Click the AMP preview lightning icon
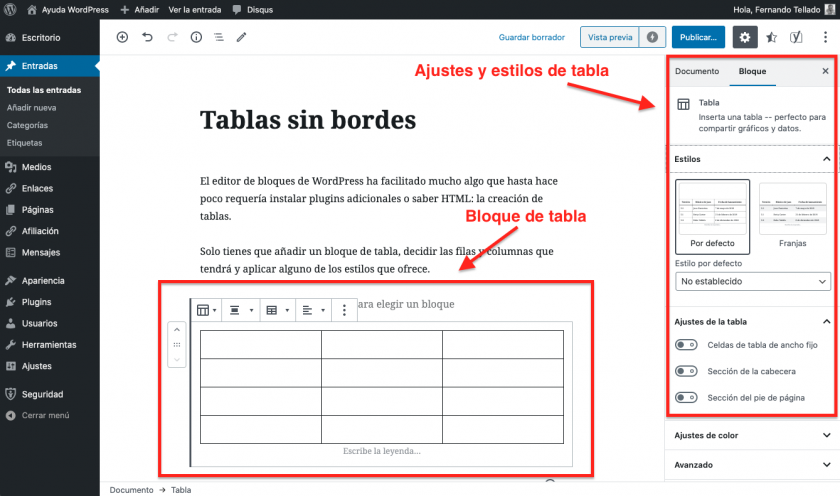This screenshot has width=840, height=496. (652, 37)
